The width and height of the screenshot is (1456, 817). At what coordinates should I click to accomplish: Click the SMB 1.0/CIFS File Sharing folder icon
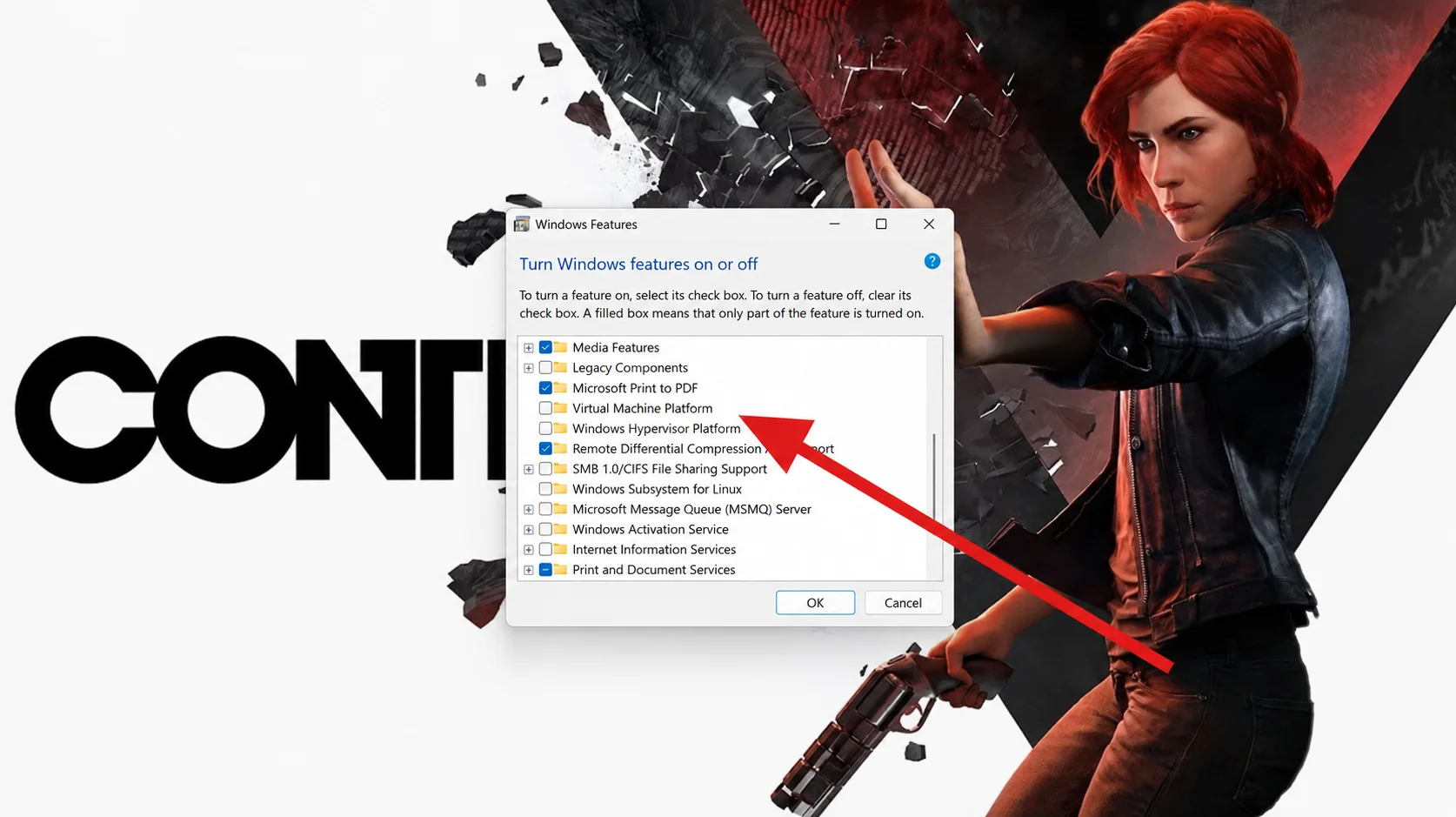point(561,468)
